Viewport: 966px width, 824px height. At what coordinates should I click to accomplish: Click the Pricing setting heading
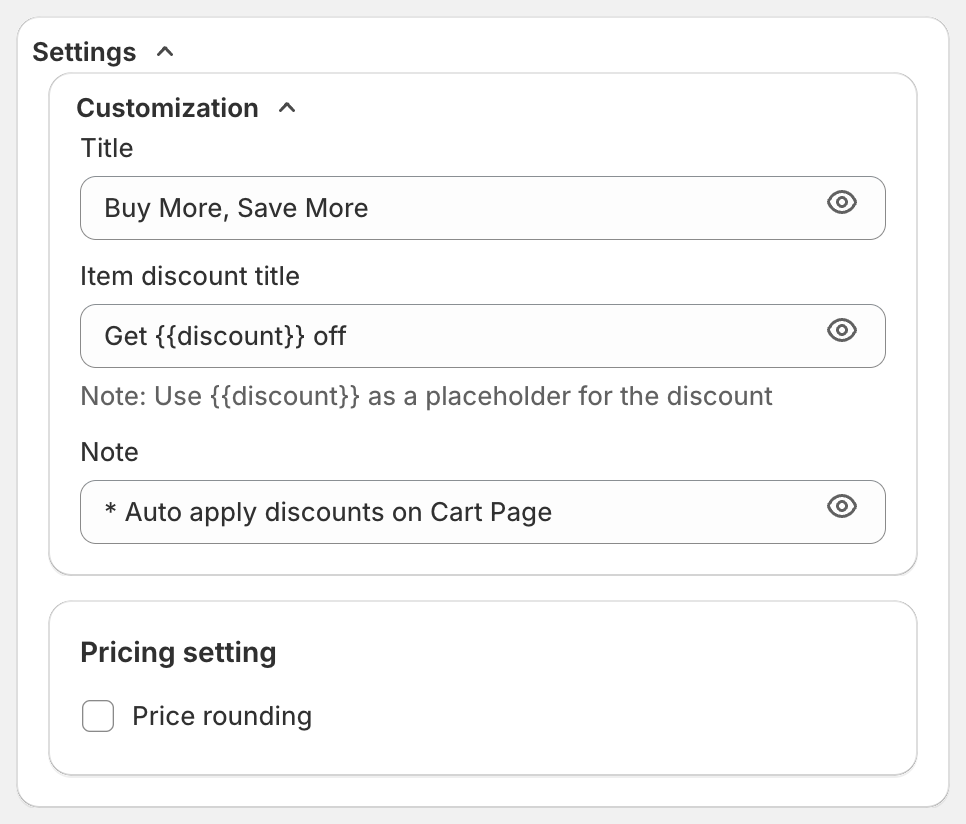(x=178, y=653)
